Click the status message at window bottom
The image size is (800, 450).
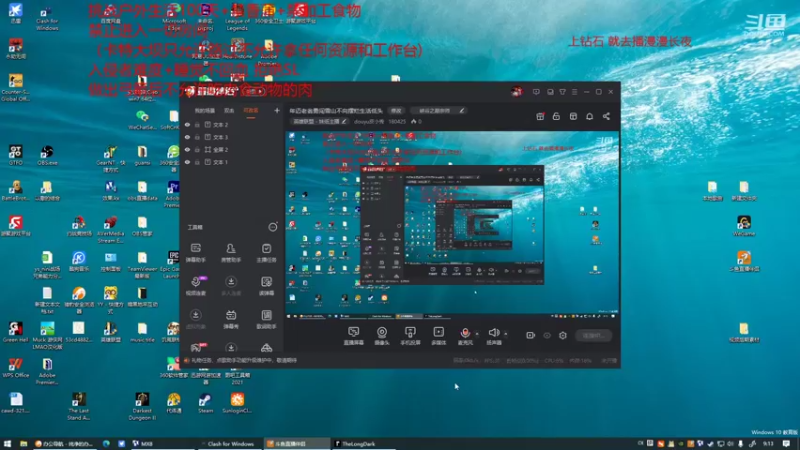point(243,360)
